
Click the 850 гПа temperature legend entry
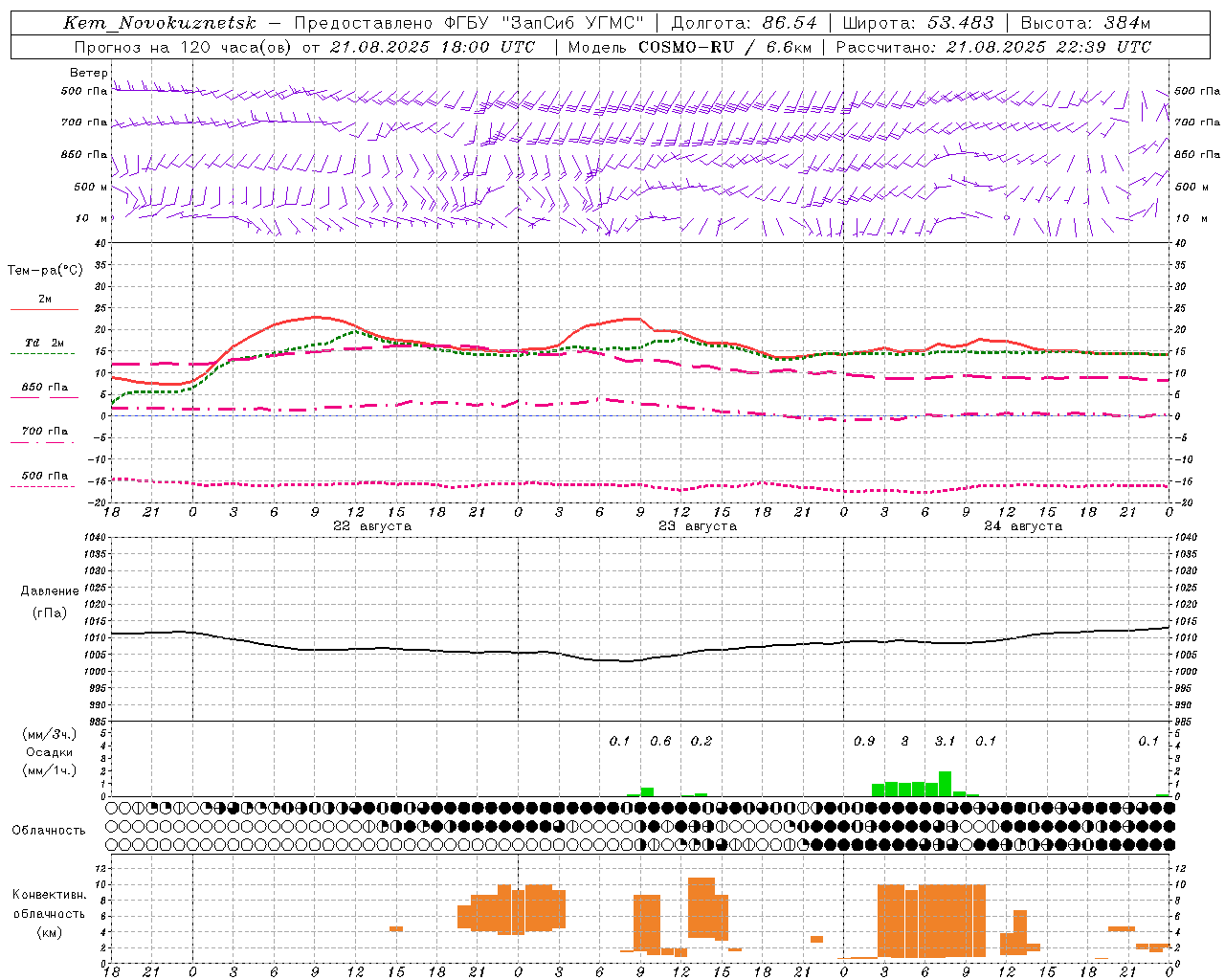[x=44, y=388]
